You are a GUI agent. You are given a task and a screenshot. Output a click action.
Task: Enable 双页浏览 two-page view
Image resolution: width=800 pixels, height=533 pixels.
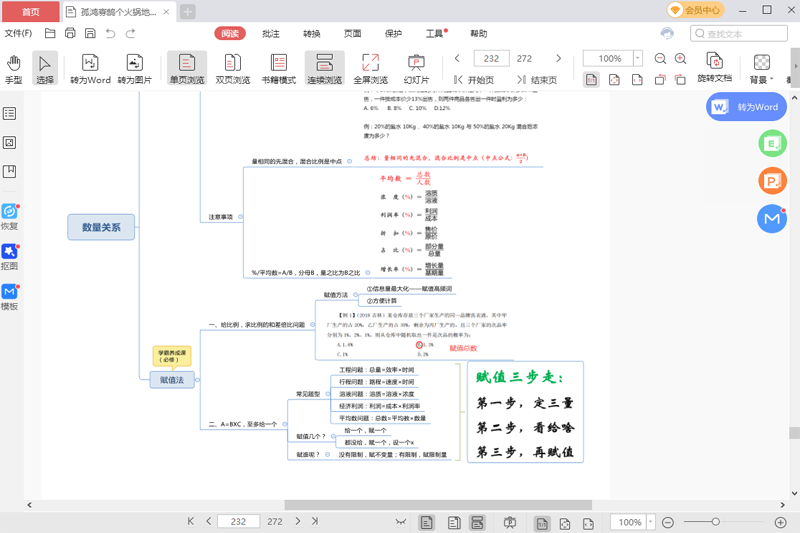(x=233, y=69)
